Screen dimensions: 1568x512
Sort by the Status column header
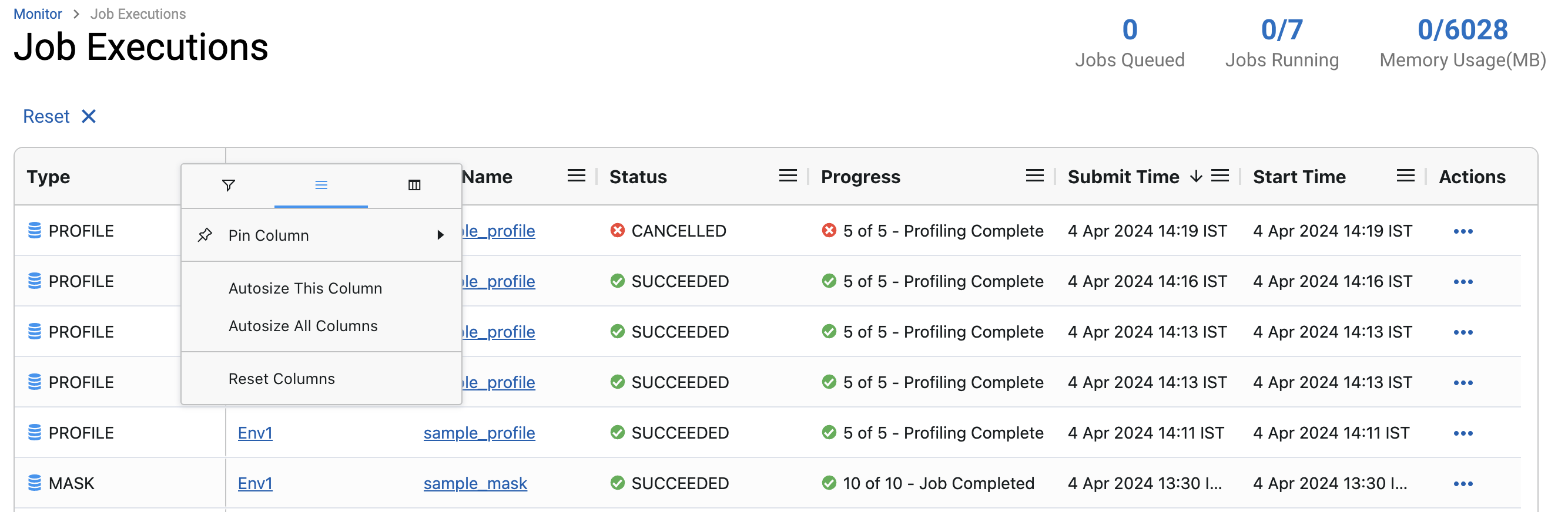[x=638, y=177]
